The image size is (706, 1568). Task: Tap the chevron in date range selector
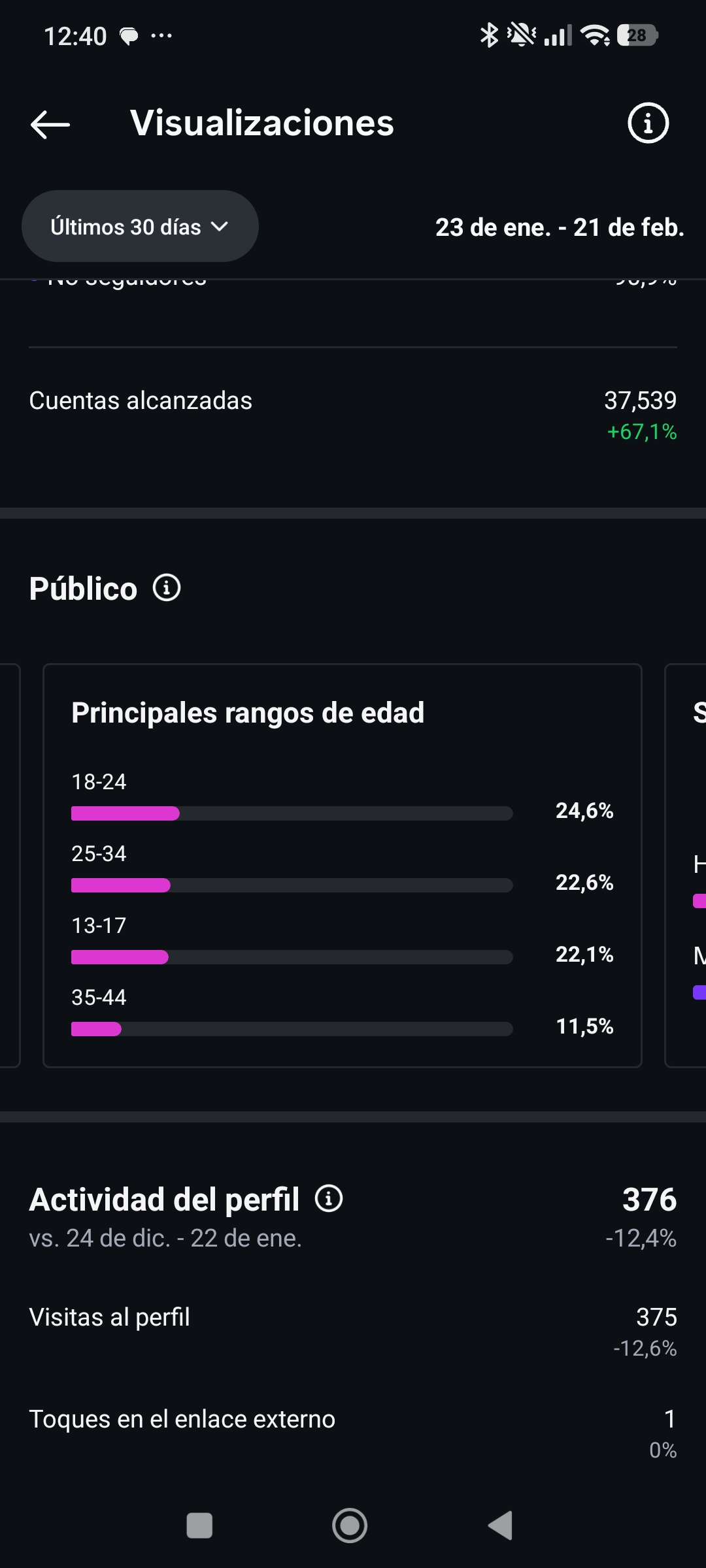(x=220, y=227)
